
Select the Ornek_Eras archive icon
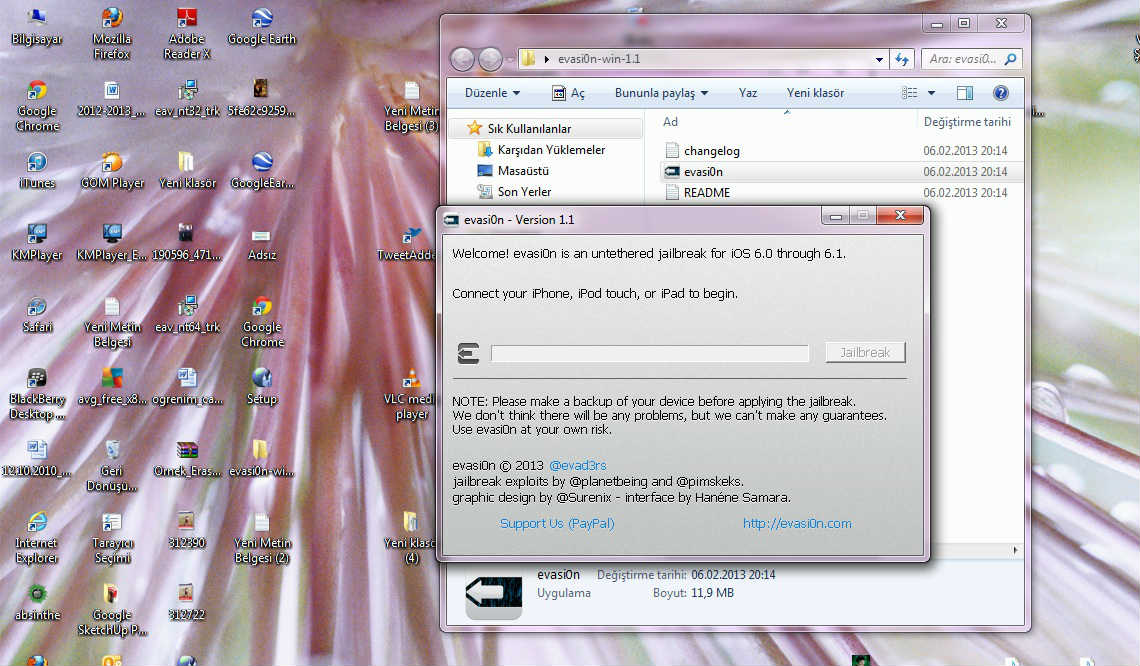click(187, 459)
